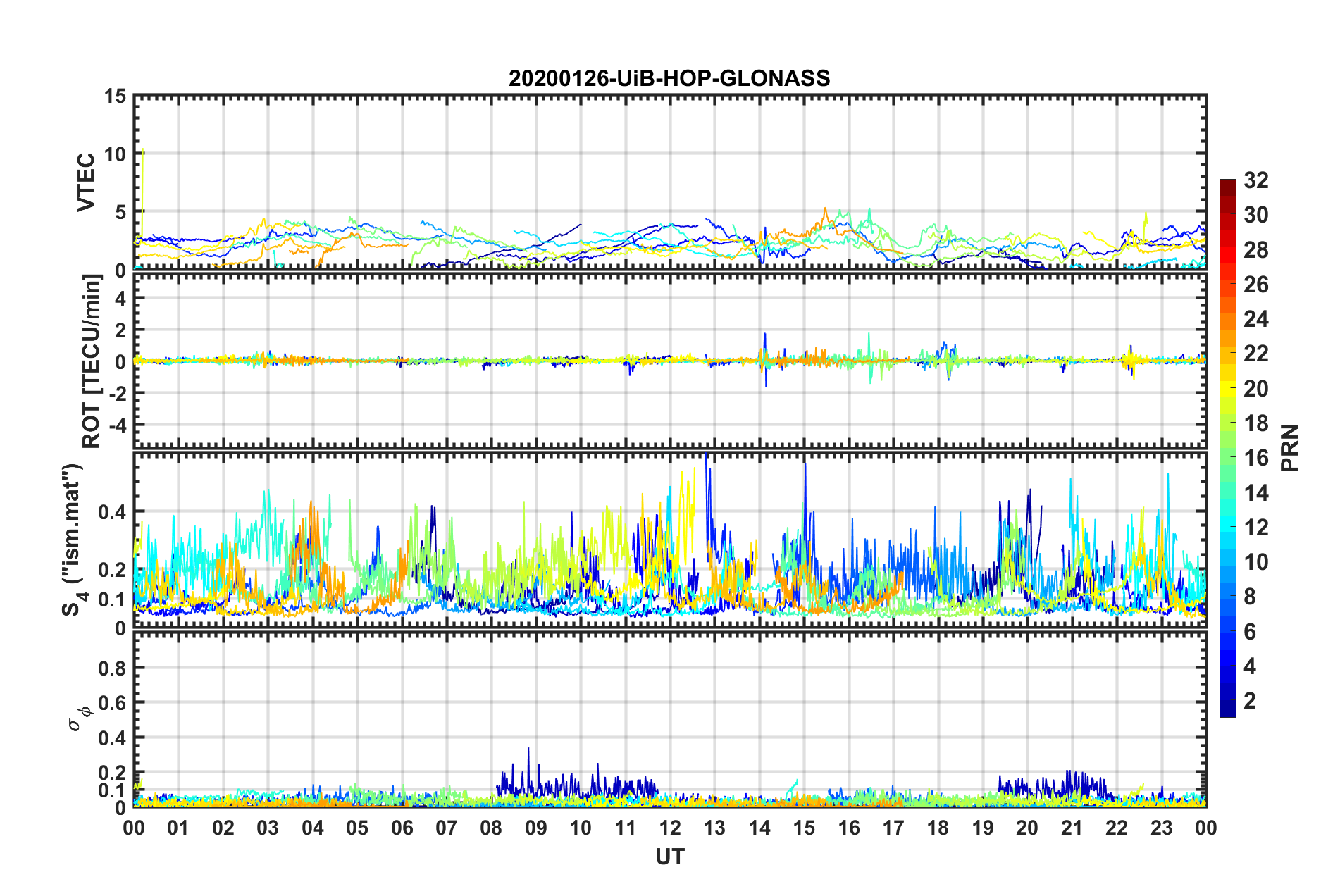Select the S4 ("ism.mat") axis label
The width and height of the screenshot is (1340, 896).
tap(73, 540)
